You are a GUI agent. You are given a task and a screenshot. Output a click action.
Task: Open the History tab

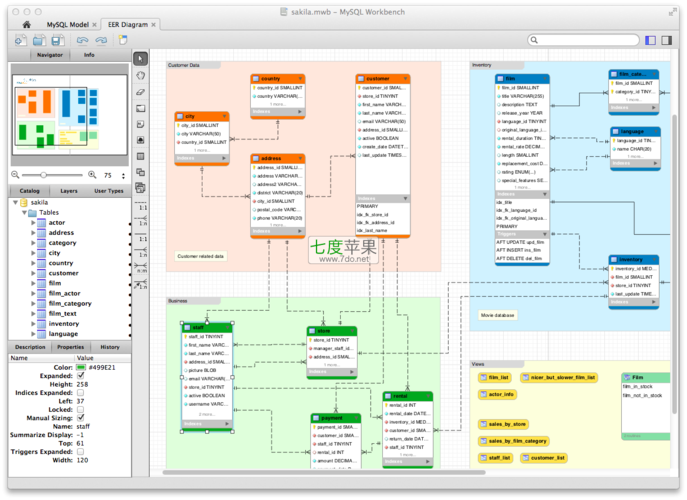(110, 347)
